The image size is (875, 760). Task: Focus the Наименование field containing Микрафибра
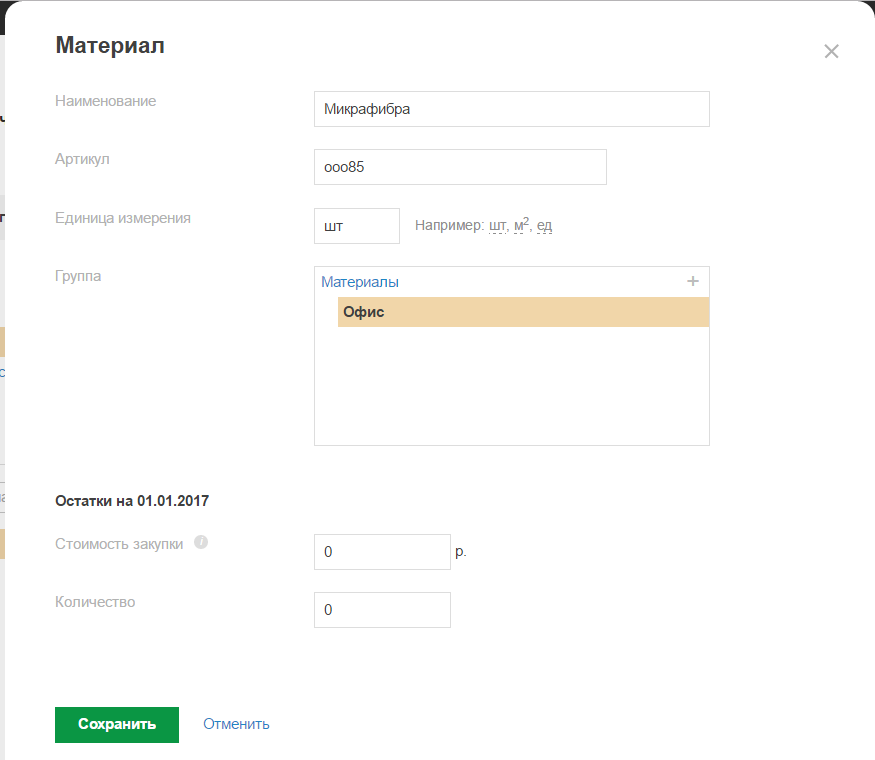click(x=511, y=109)
